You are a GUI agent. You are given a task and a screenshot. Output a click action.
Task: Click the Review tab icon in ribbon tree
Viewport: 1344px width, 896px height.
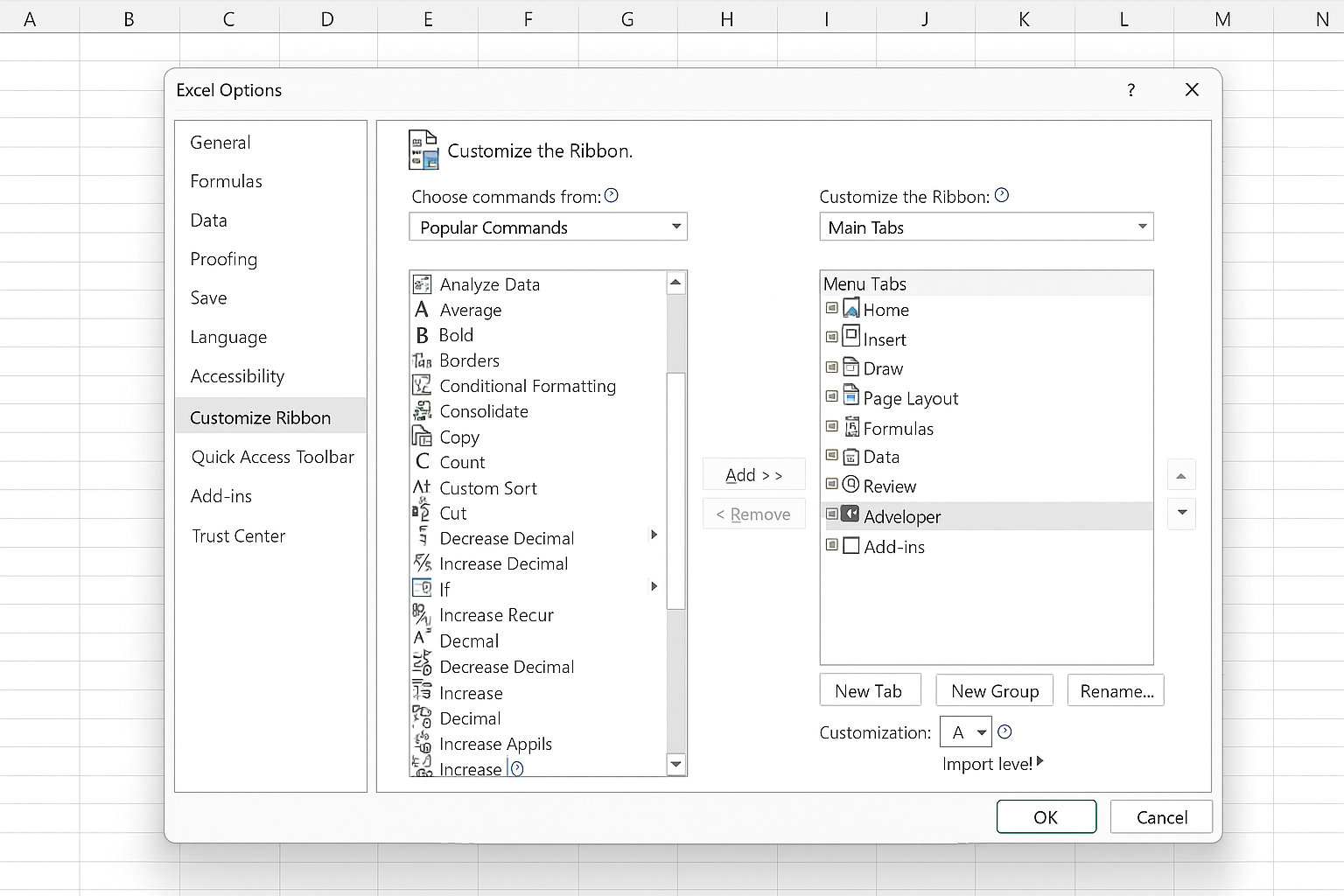pyautogui.click(x=850, y=484)
